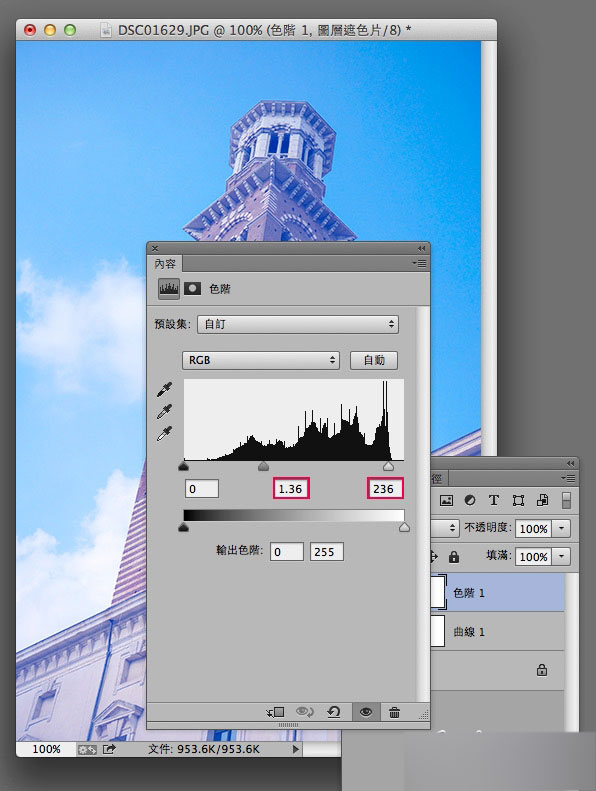Click the yellow minimize window button
Viewport: 596px width, 791px height.
click(50, 30)
